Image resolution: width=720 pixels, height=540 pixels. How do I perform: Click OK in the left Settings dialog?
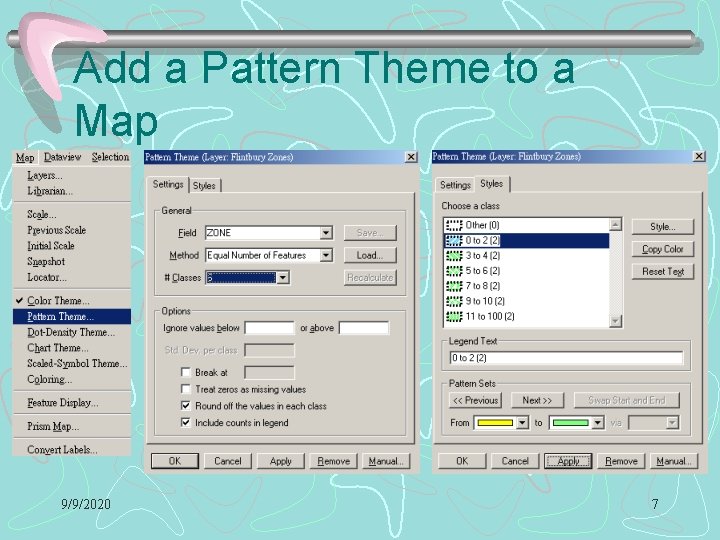click(174, 461)
